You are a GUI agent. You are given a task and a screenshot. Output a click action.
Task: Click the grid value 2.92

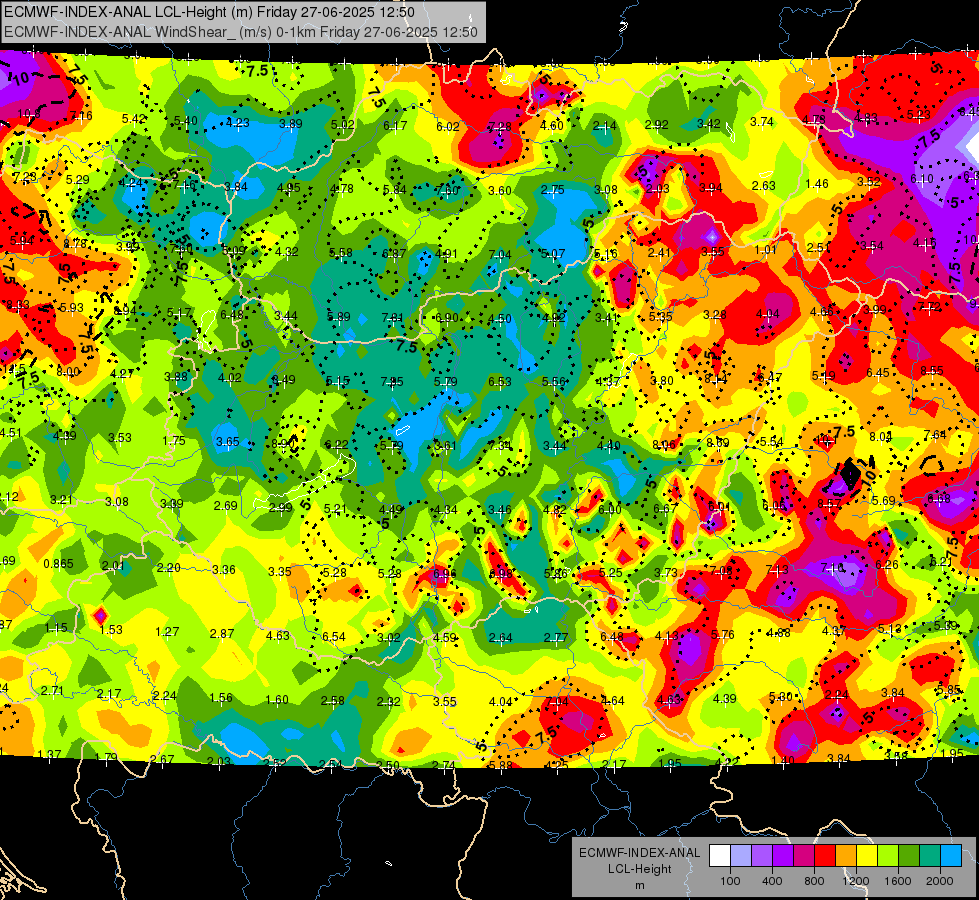point(656,125)
